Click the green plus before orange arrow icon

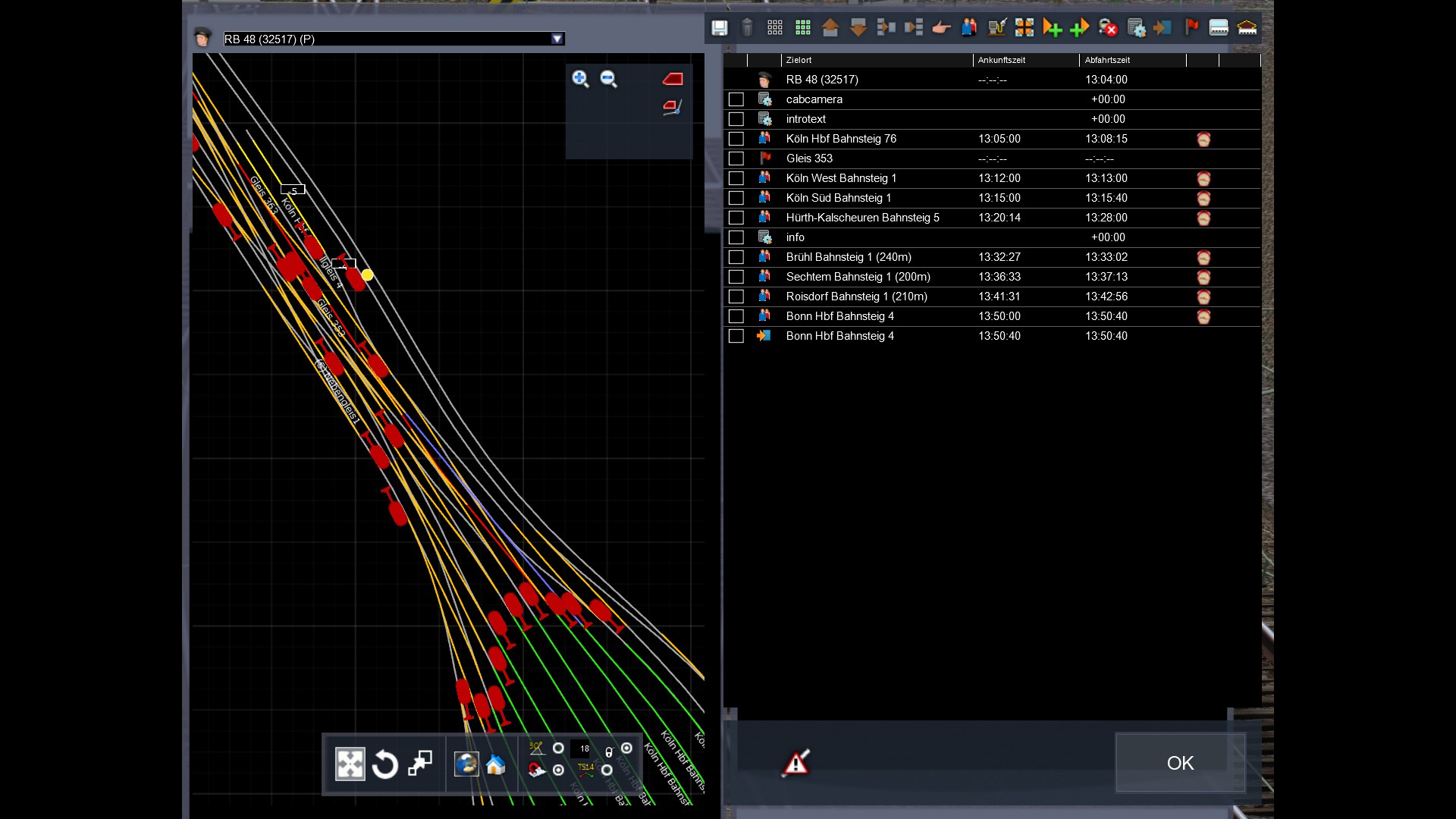pos(1080,28)
